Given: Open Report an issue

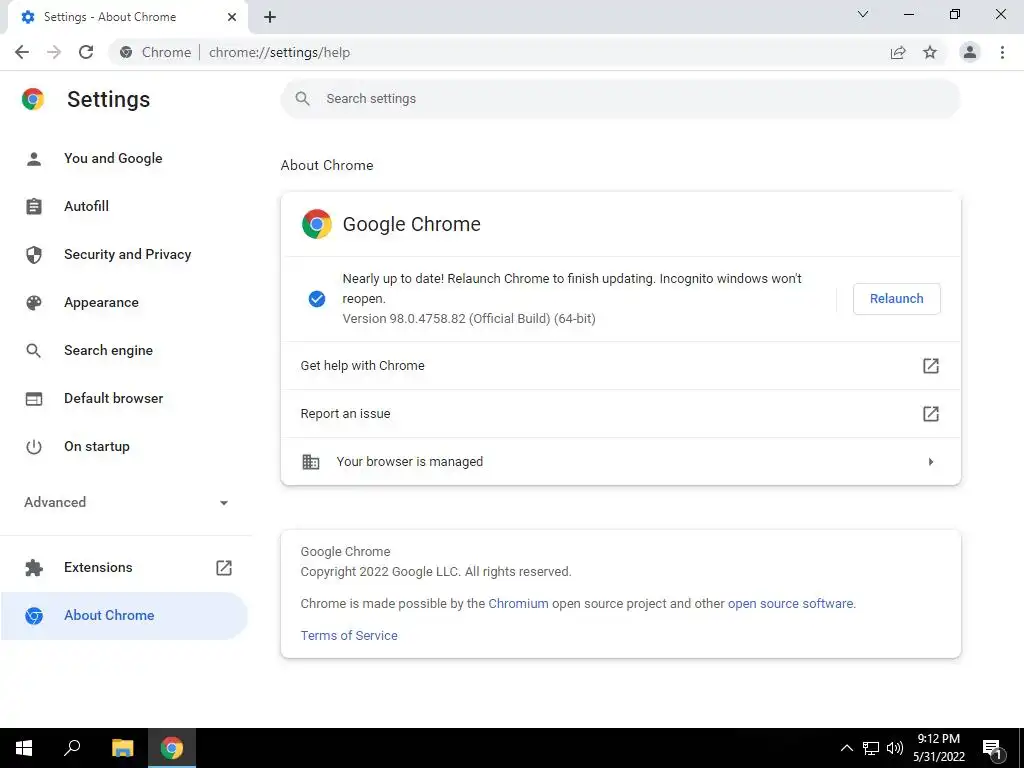Looking at the screenshot, I should click(x=620, y=413).
